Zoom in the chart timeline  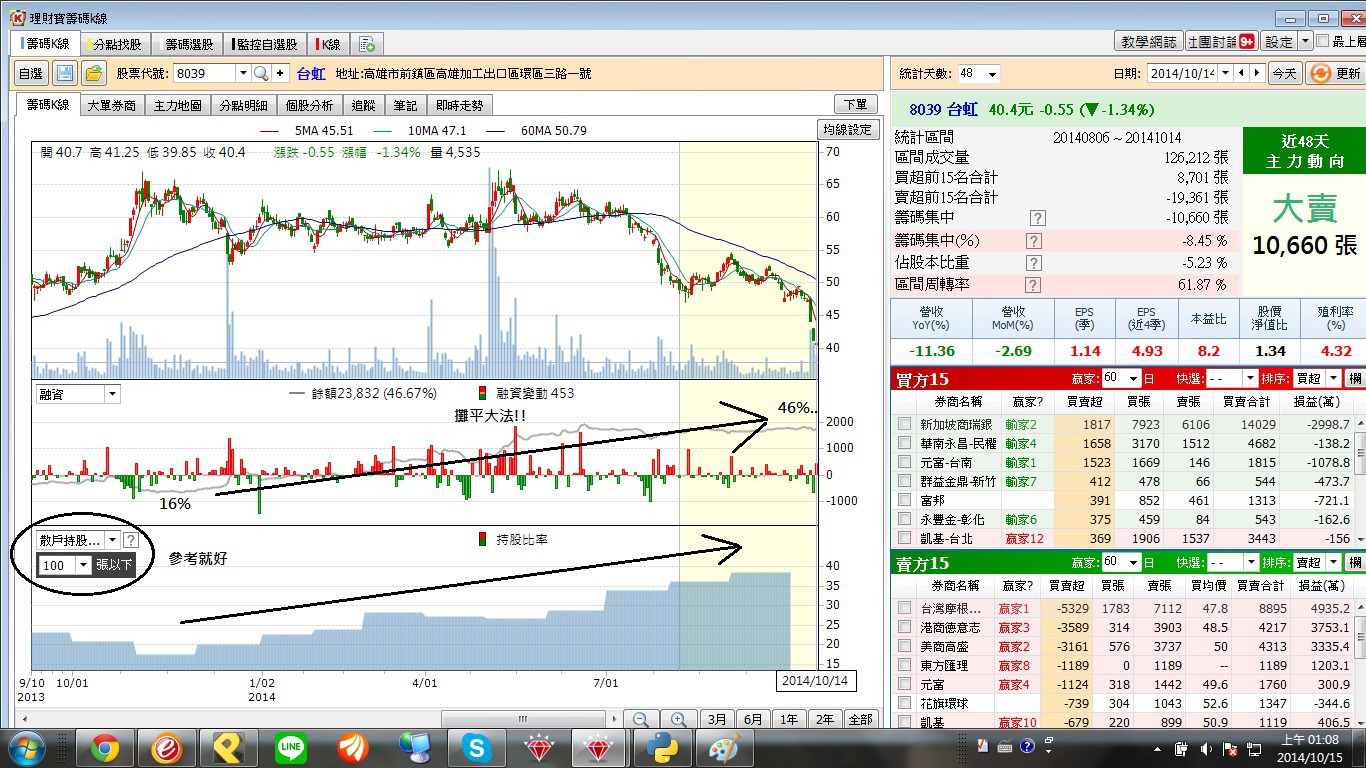coord(678,719)
